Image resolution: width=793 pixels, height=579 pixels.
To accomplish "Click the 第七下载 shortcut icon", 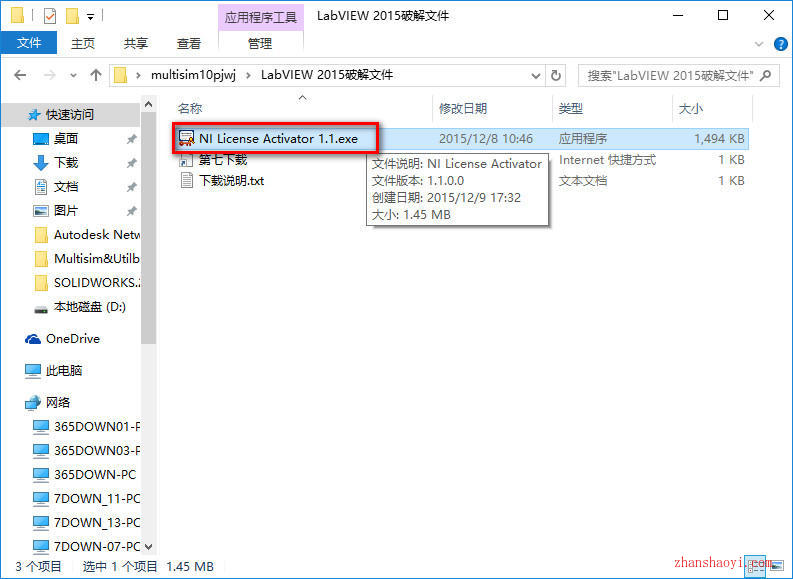I will pyautogui.click(x=187, y=160).
